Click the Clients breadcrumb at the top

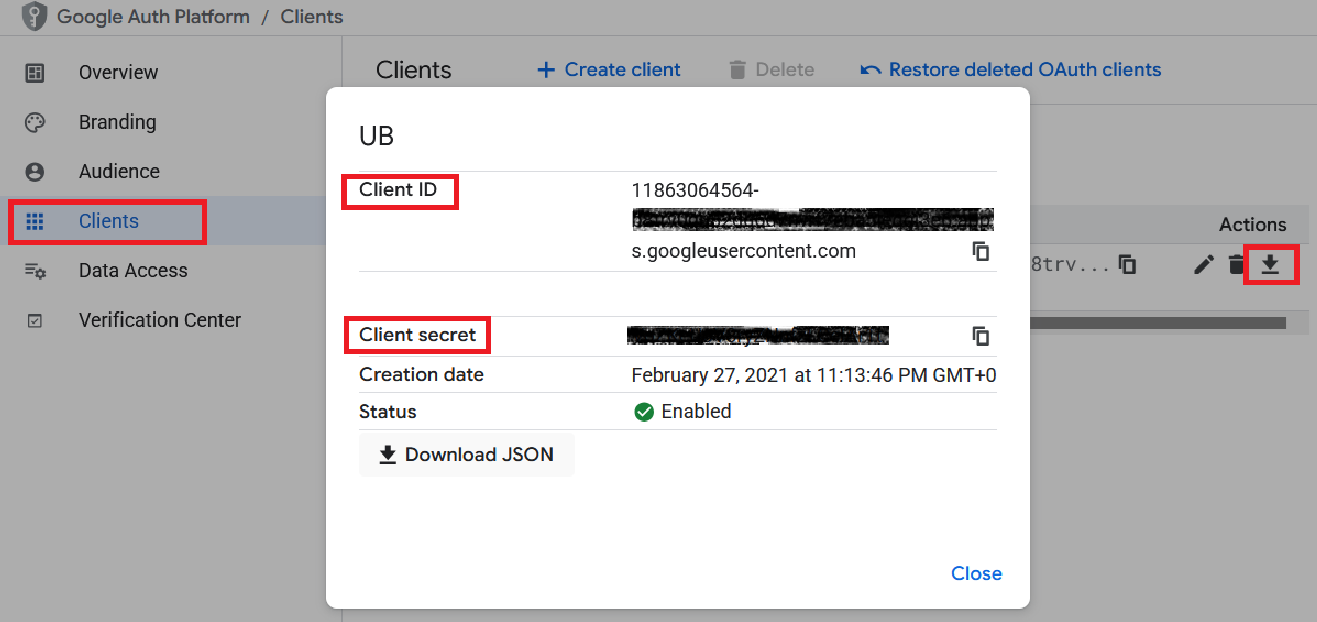tap(311, 16)
